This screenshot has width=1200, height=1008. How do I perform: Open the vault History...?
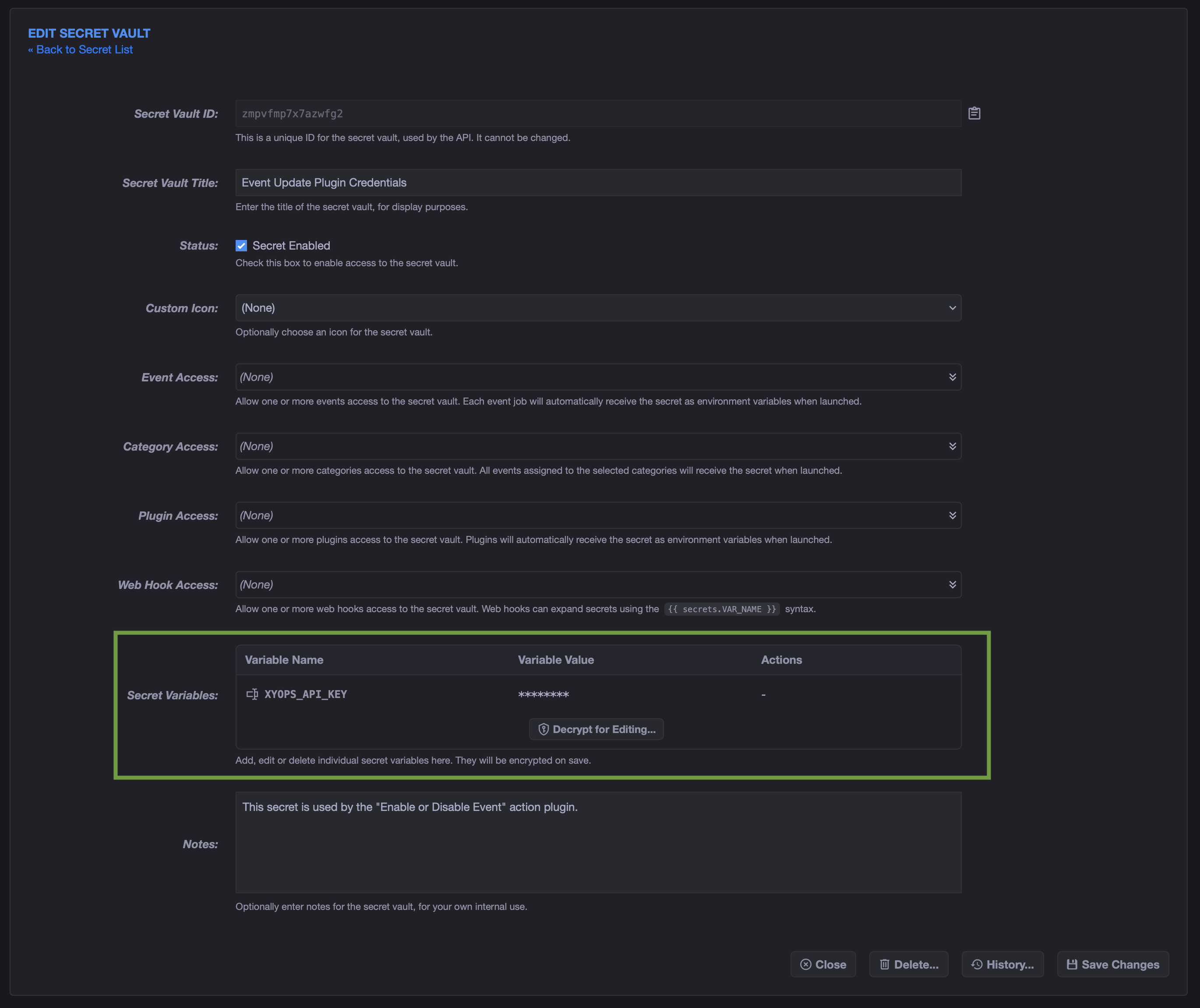click(1002, 965)
